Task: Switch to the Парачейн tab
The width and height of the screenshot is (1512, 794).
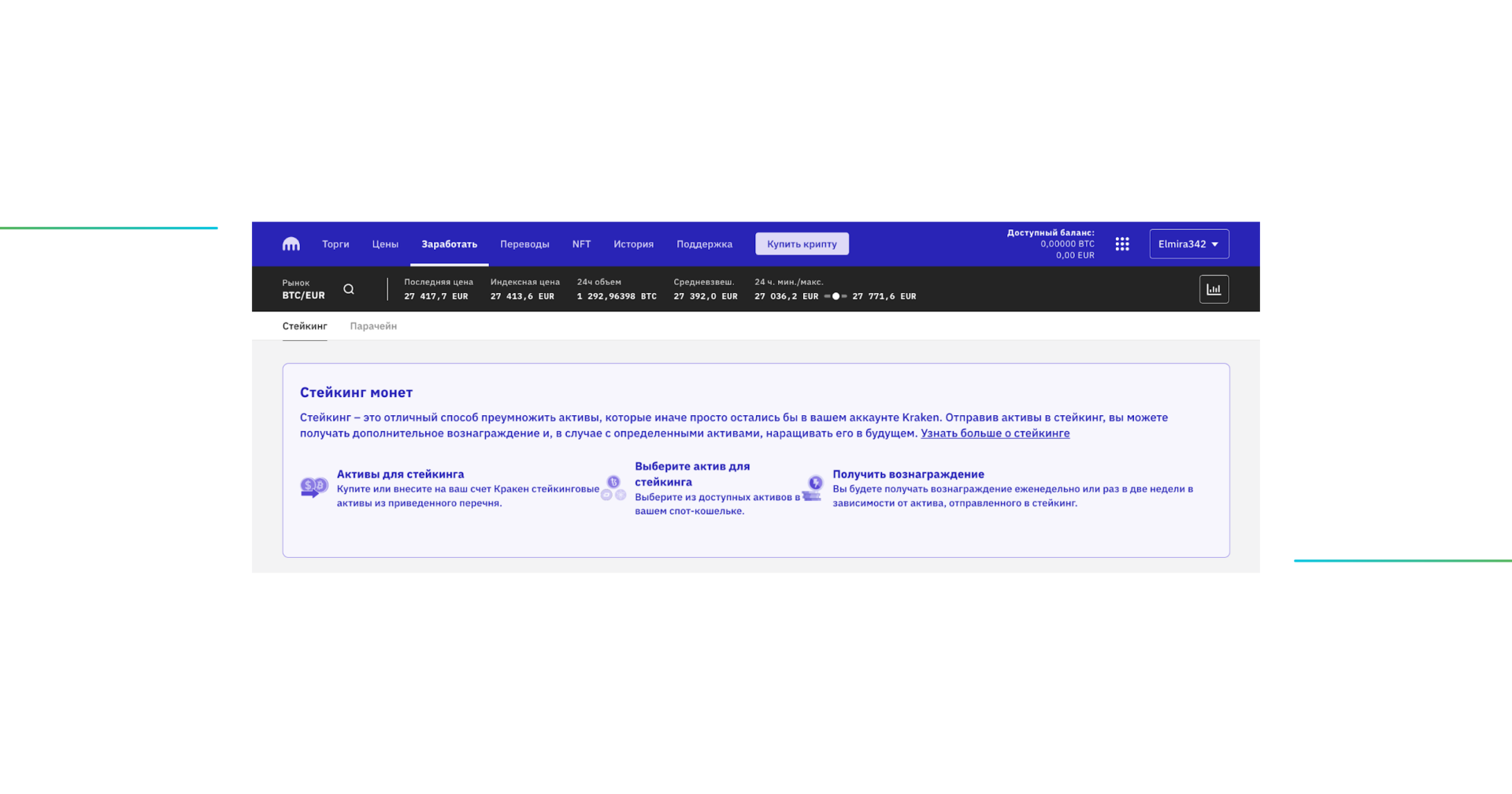Action: coord(373,326)
